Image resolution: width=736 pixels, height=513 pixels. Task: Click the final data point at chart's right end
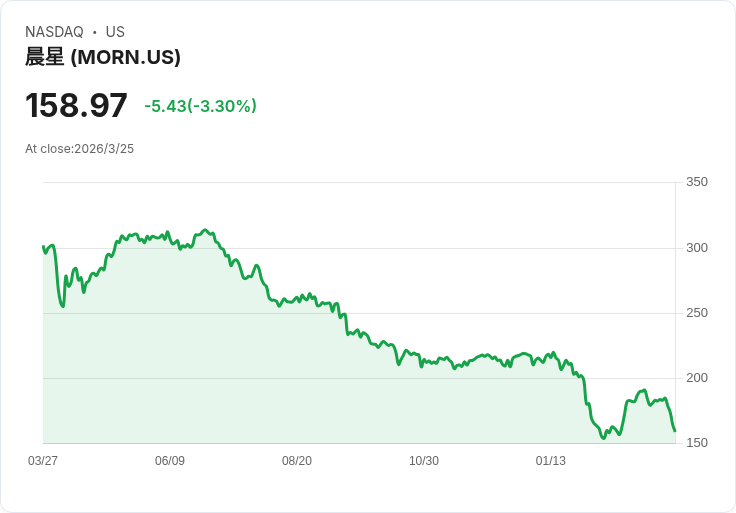click(x=675, y=430)
